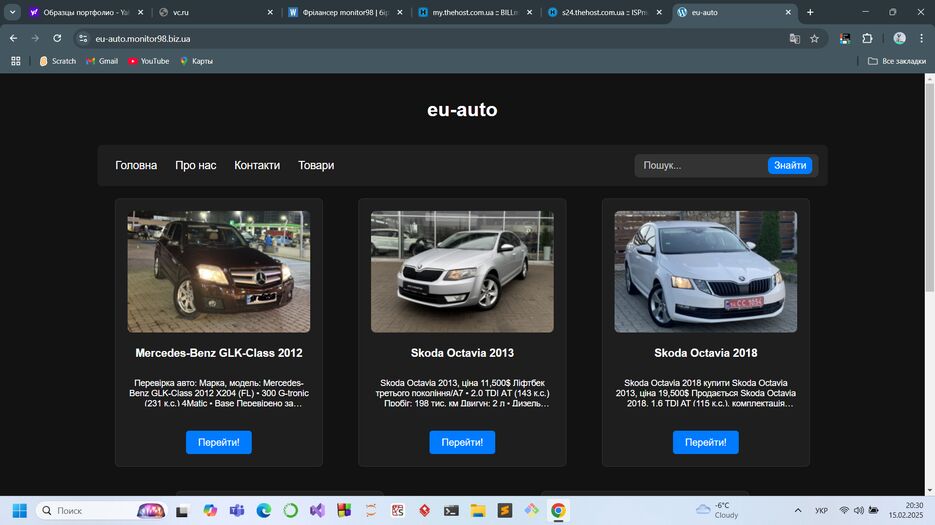Open the clock showing 20:30
This screenshot has width=935, height=525.
[x=906, y=510]
